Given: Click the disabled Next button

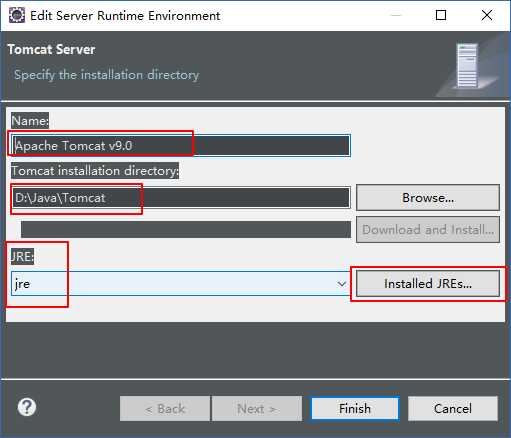Looking at the screenshot, I should point(257,409).
